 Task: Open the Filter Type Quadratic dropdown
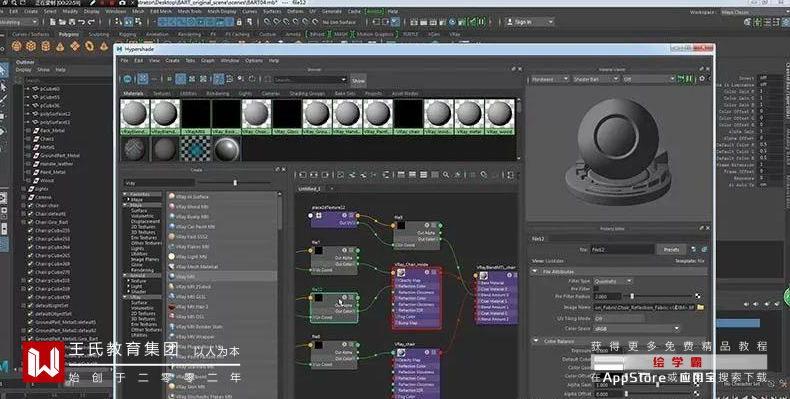pyautogui.click(x=613, y=281)
